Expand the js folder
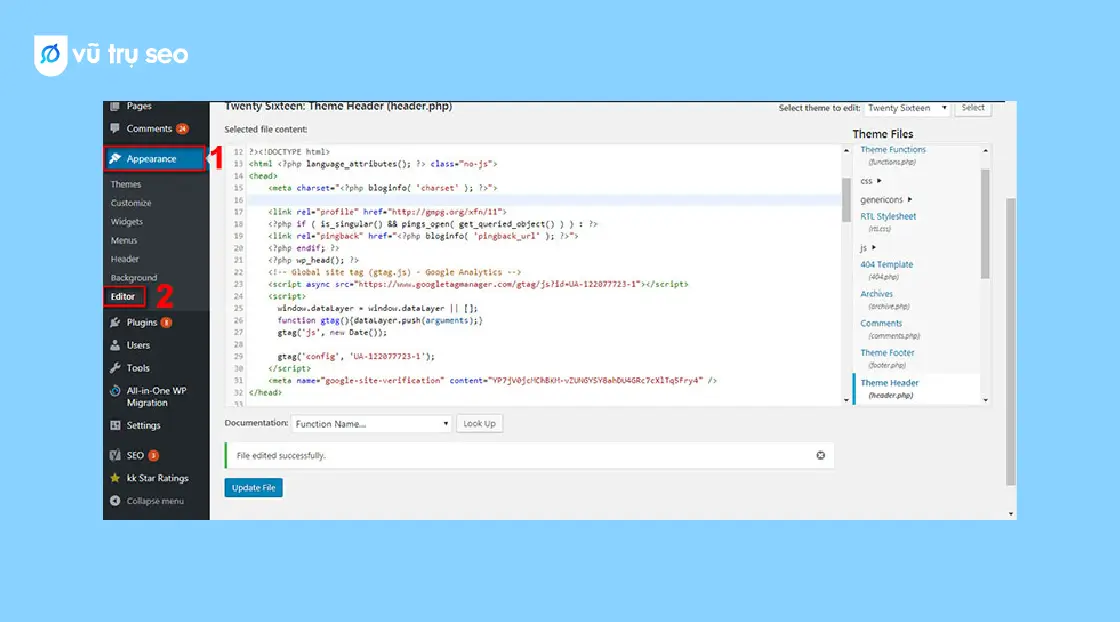The image size is (1120, 622). 867,248
